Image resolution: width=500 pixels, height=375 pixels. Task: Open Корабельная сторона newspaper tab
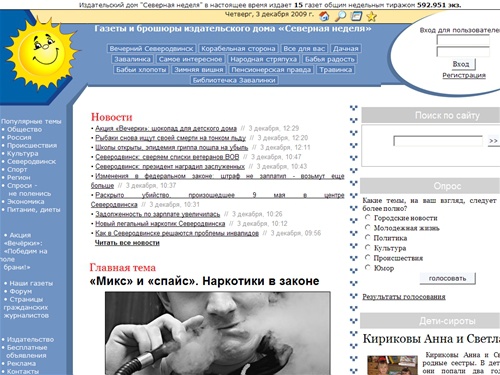pos(238,49)
